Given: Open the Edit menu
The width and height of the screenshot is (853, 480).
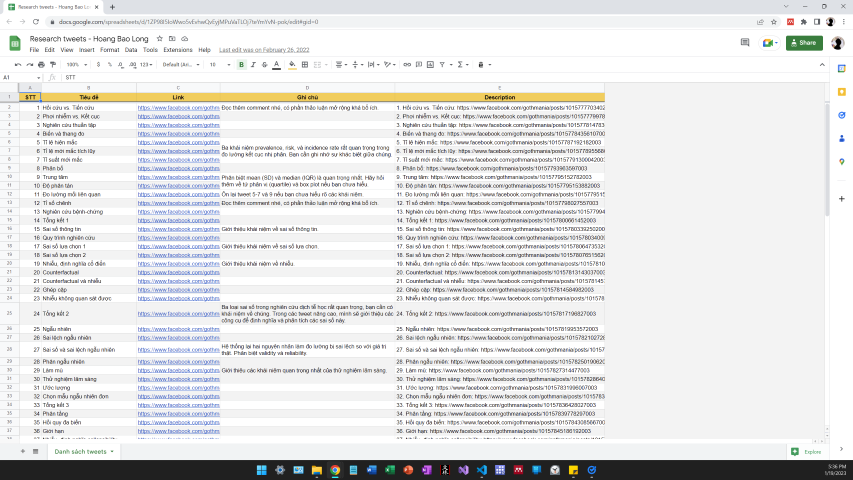Looking at the screenshot, I should pos(50,50).
